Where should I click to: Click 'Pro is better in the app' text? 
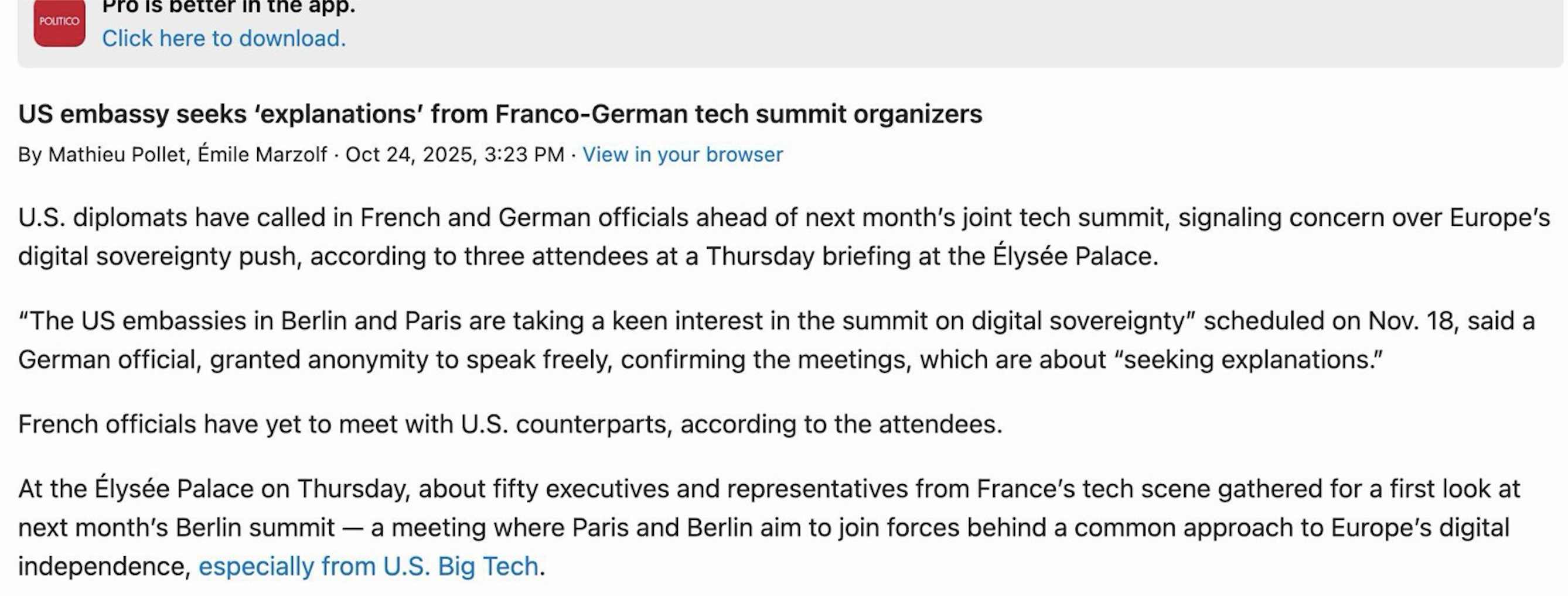pos(229,7)
